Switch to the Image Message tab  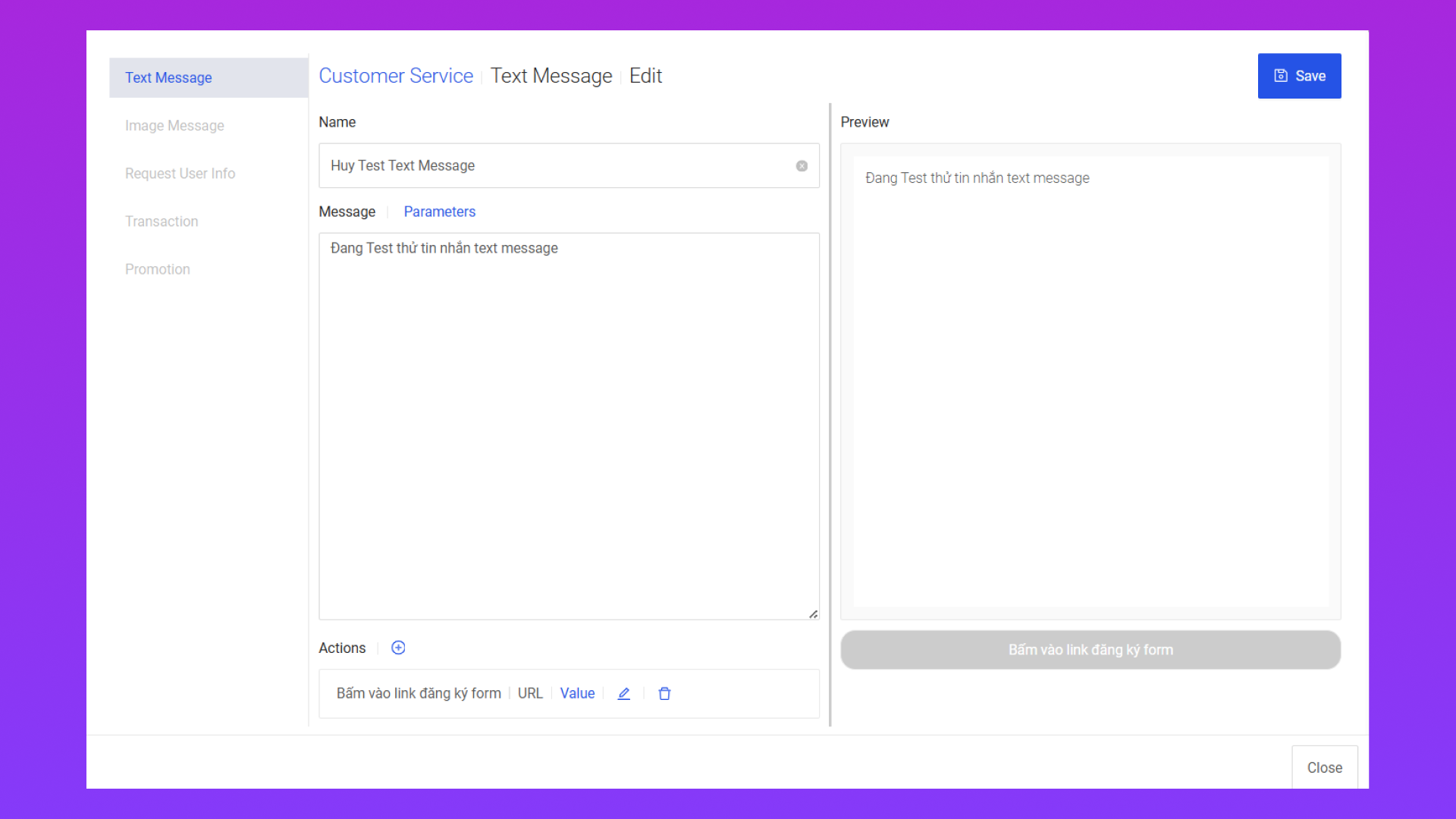pyautogui.click(x=174, y=126)
